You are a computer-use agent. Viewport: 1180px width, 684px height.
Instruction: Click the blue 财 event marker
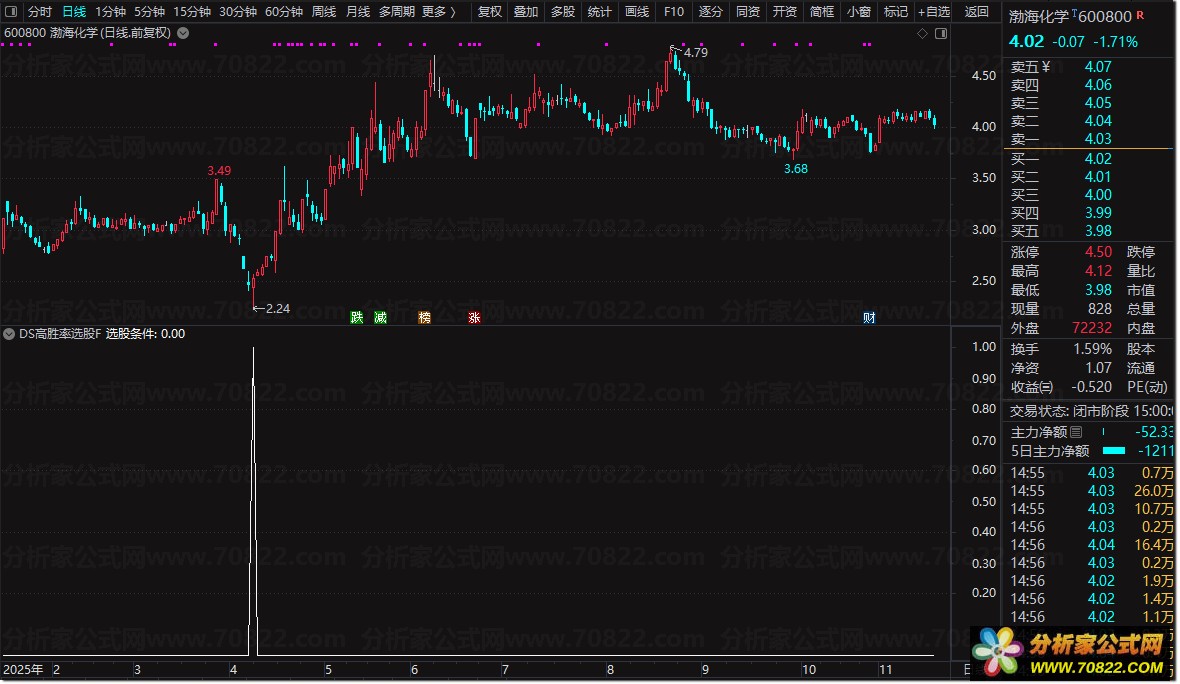click(x=869, y=318)
